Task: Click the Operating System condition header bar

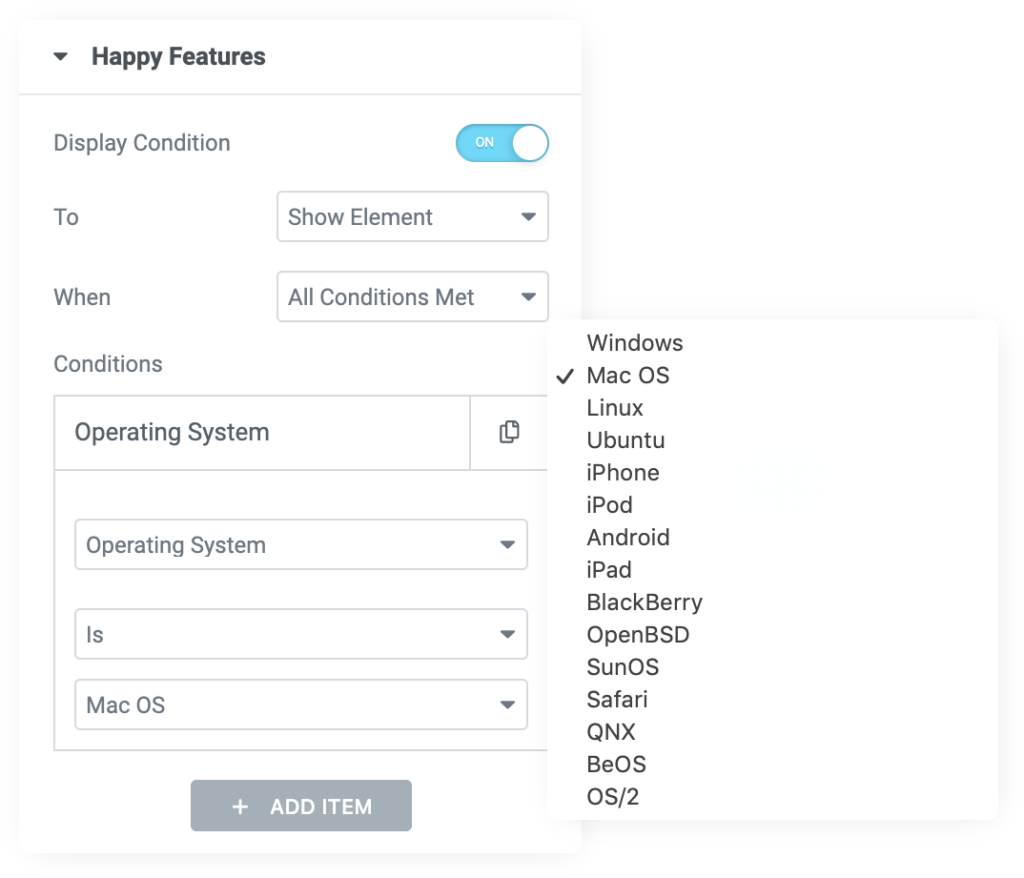Action: pos(260,432)
